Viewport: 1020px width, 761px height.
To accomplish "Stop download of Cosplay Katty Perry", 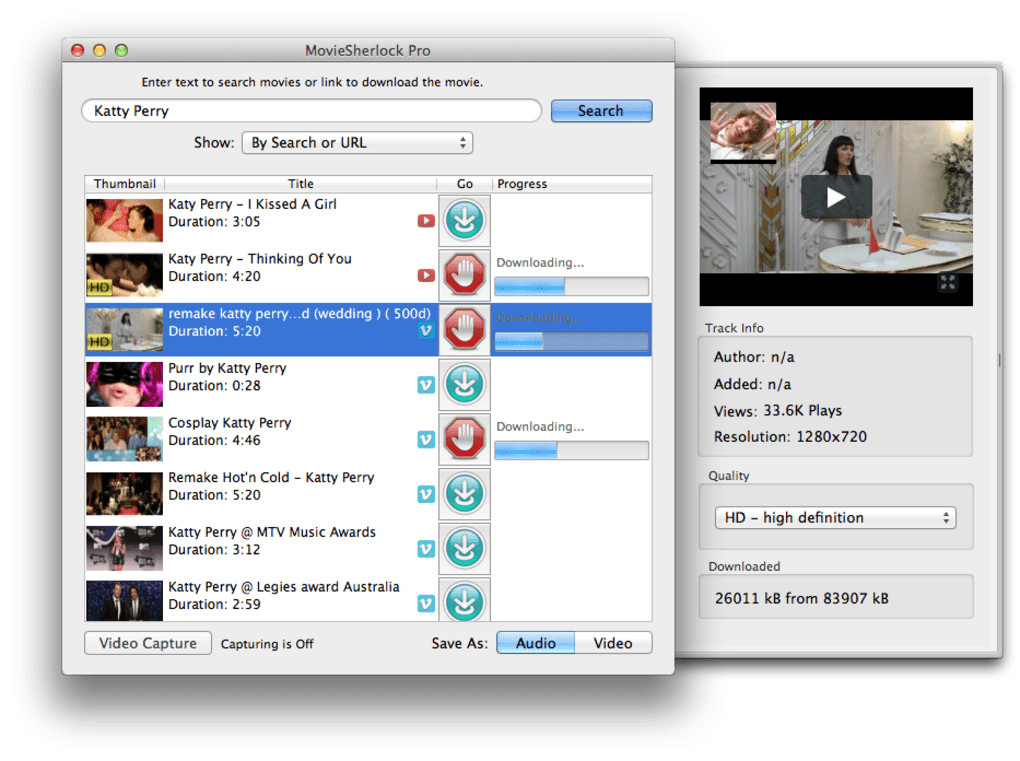I will tap(464, 439).
